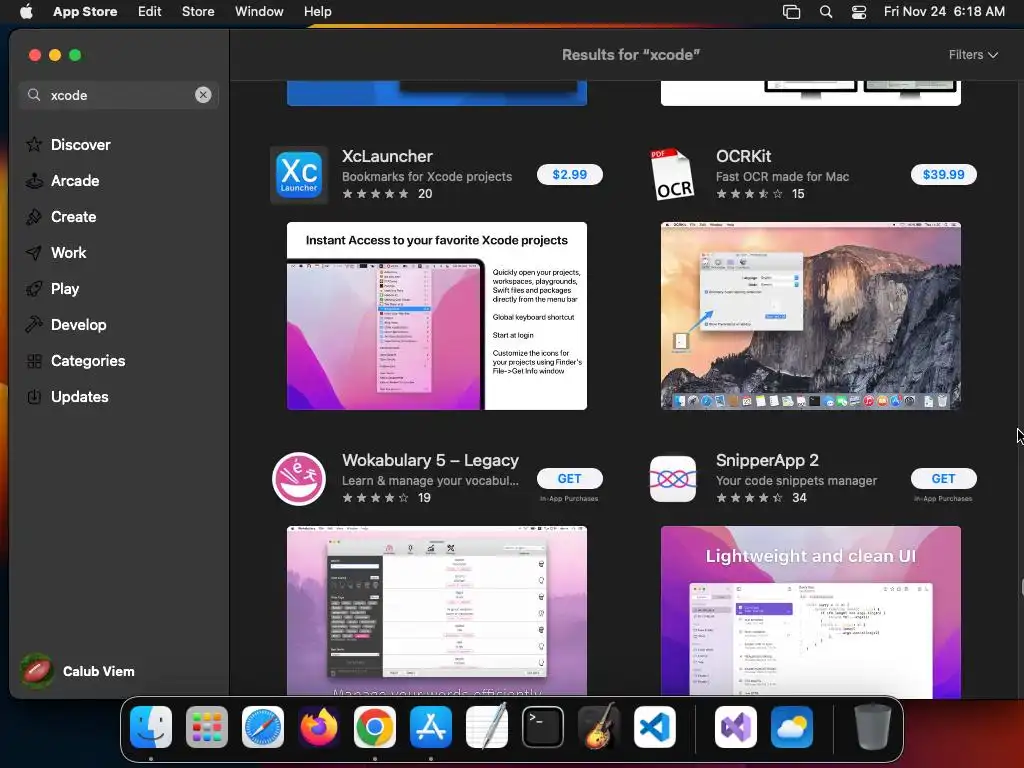1024x768 pixels.
Task: Buy XcLauncher for $2.99
Action: click(569, 174)
